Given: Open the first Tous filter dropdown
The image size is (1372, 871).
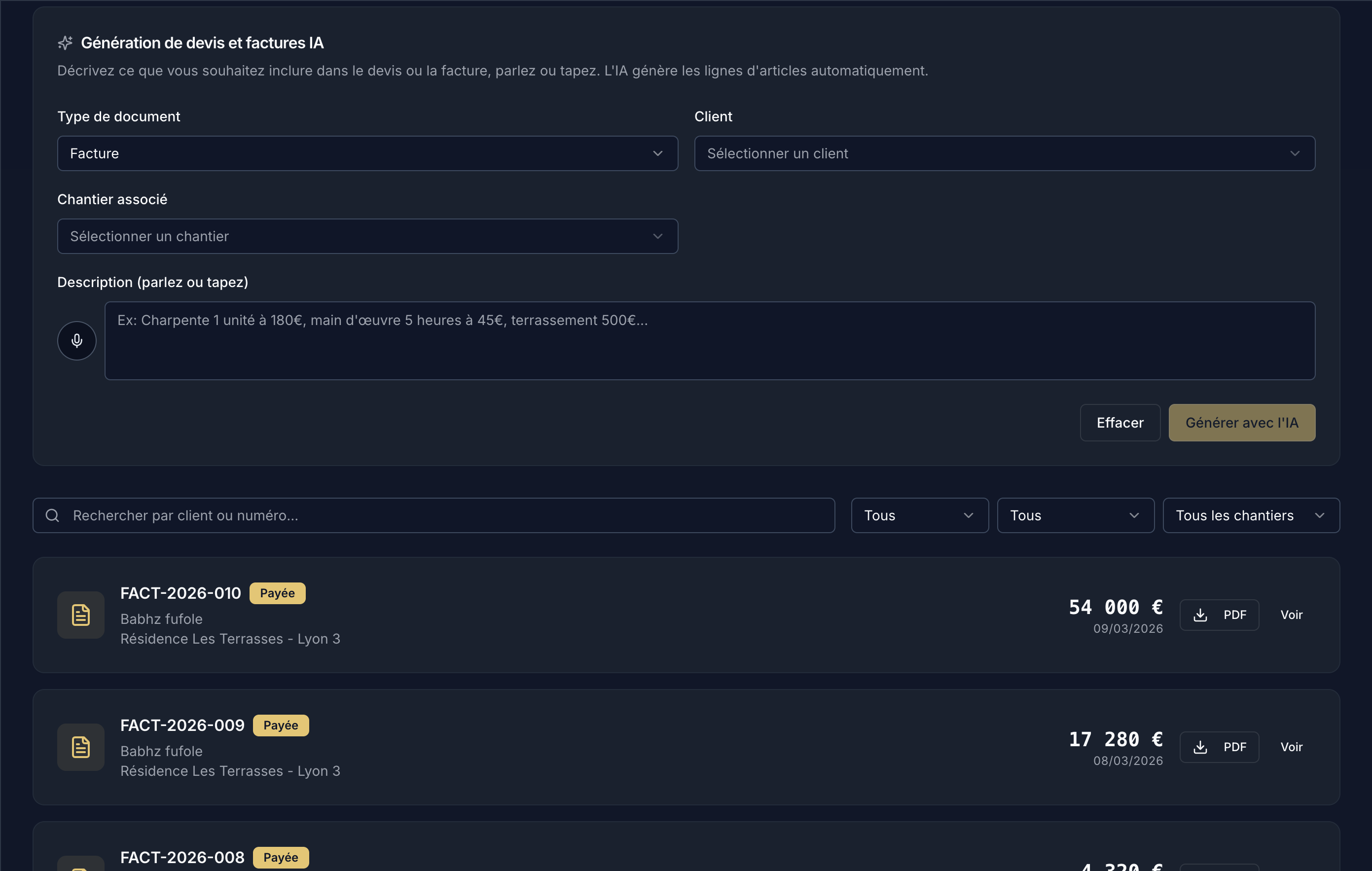Looking at the screenshot, I should pos(919,515).
